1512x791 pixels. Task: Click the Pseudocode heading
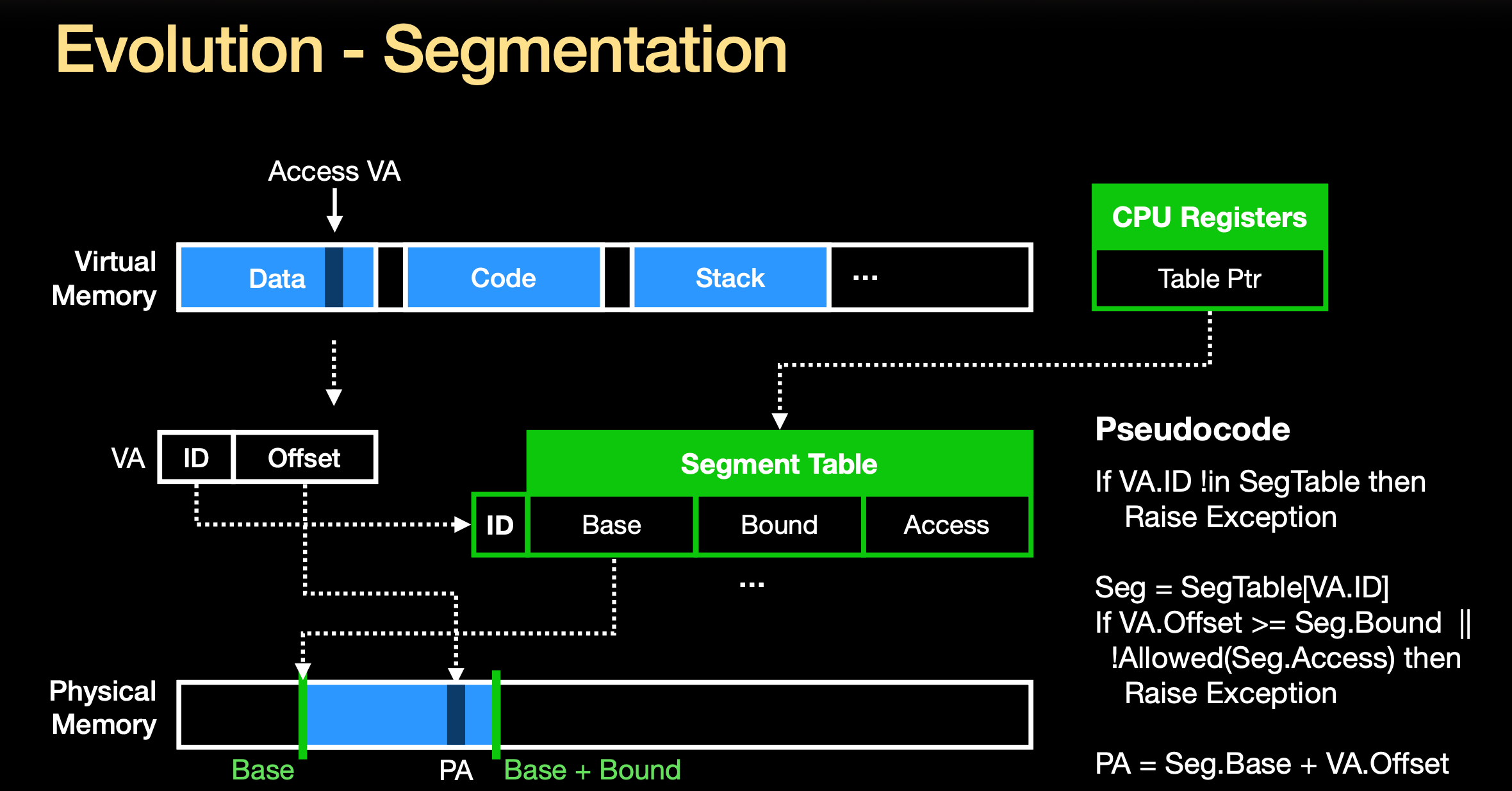(1192, 429)
